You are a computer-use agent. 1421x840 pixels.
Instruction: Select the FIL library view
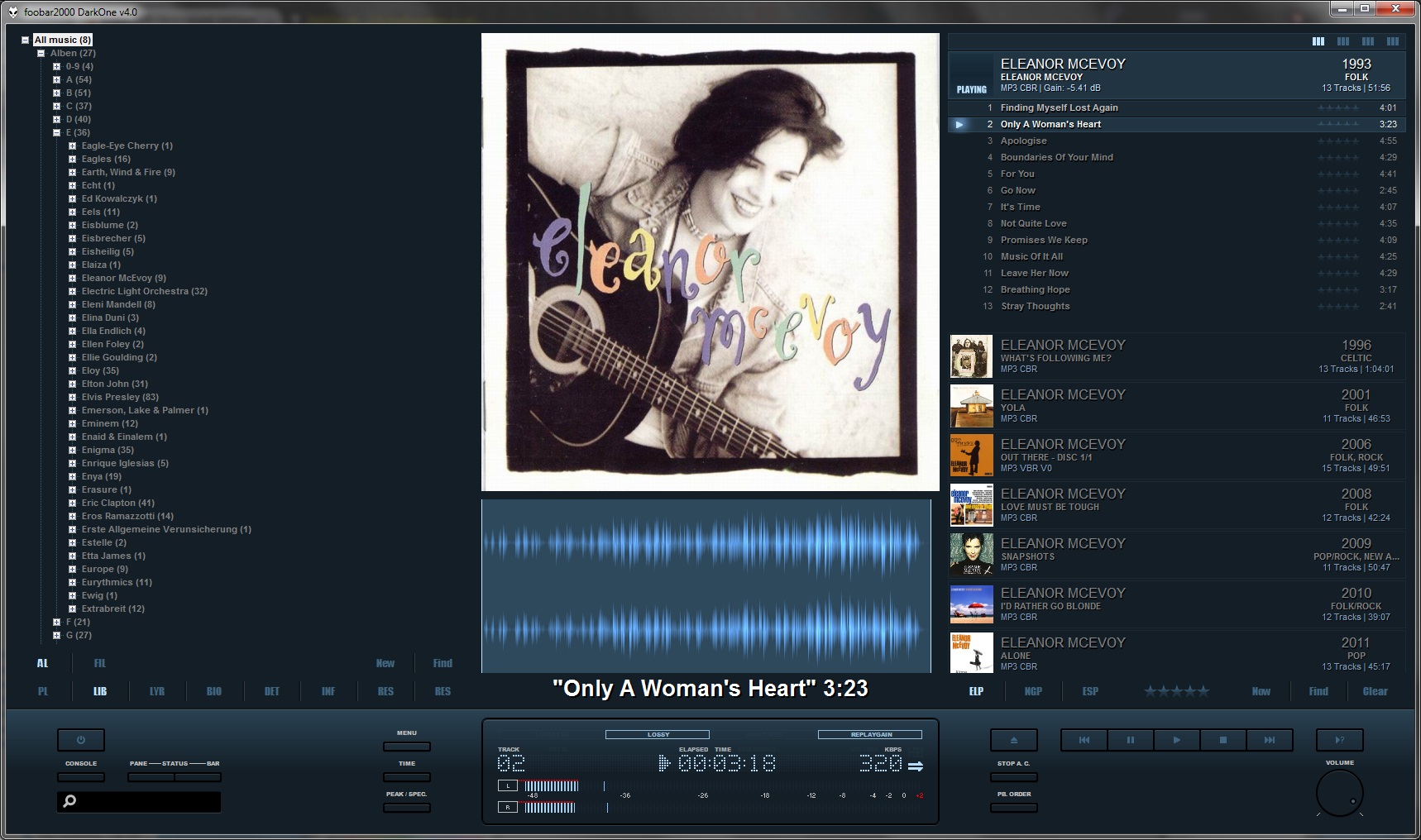pyautogui.click(x=100, y=663)
